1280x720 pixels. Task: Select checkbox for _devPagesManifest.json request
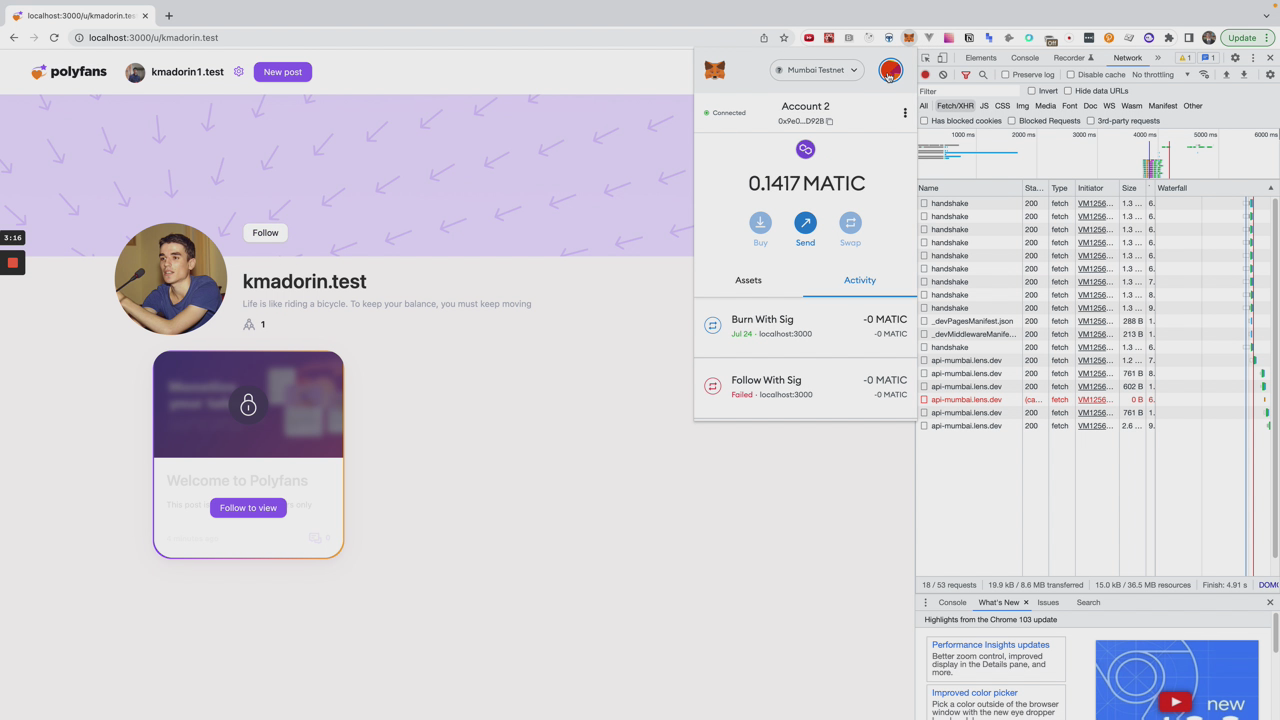point(924,321)
